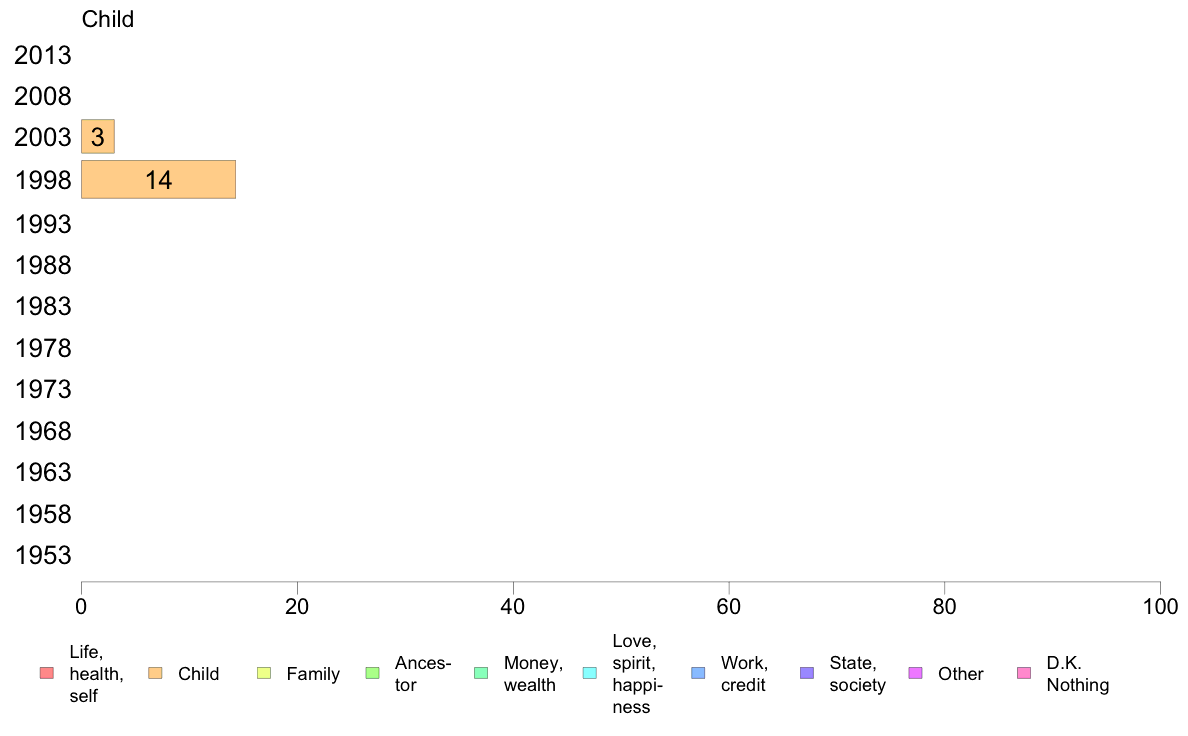Click the purple State, society swatch
1188x736 pixels.
[x=807, y=673]
